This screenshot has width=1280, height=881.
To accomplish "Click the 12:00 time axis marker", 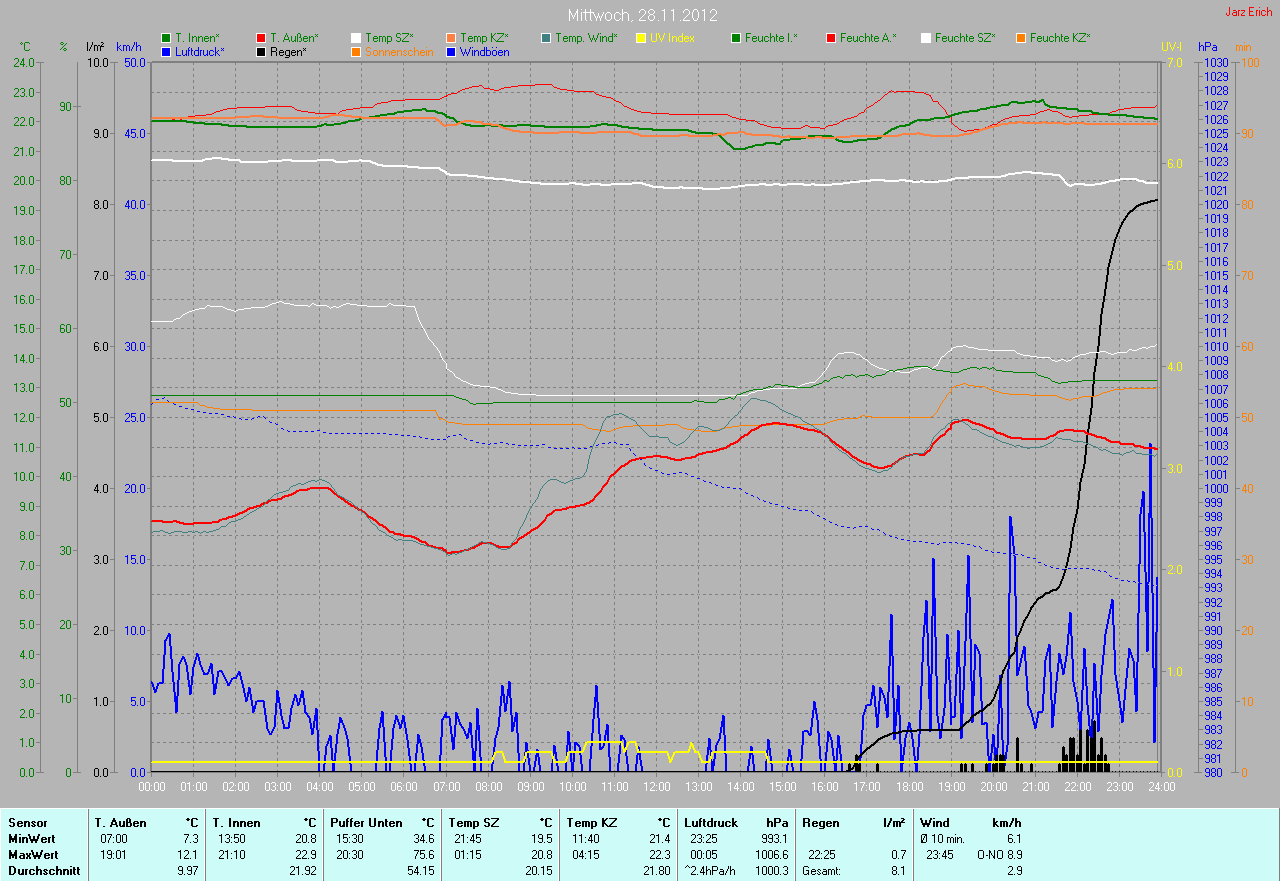I will [656, 787].
